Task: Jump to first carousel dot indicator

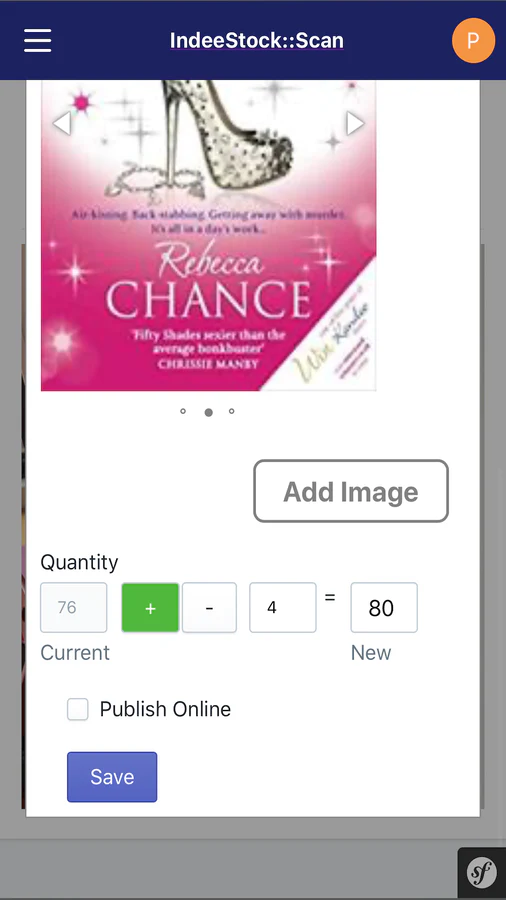Action: tap(183, 411)
